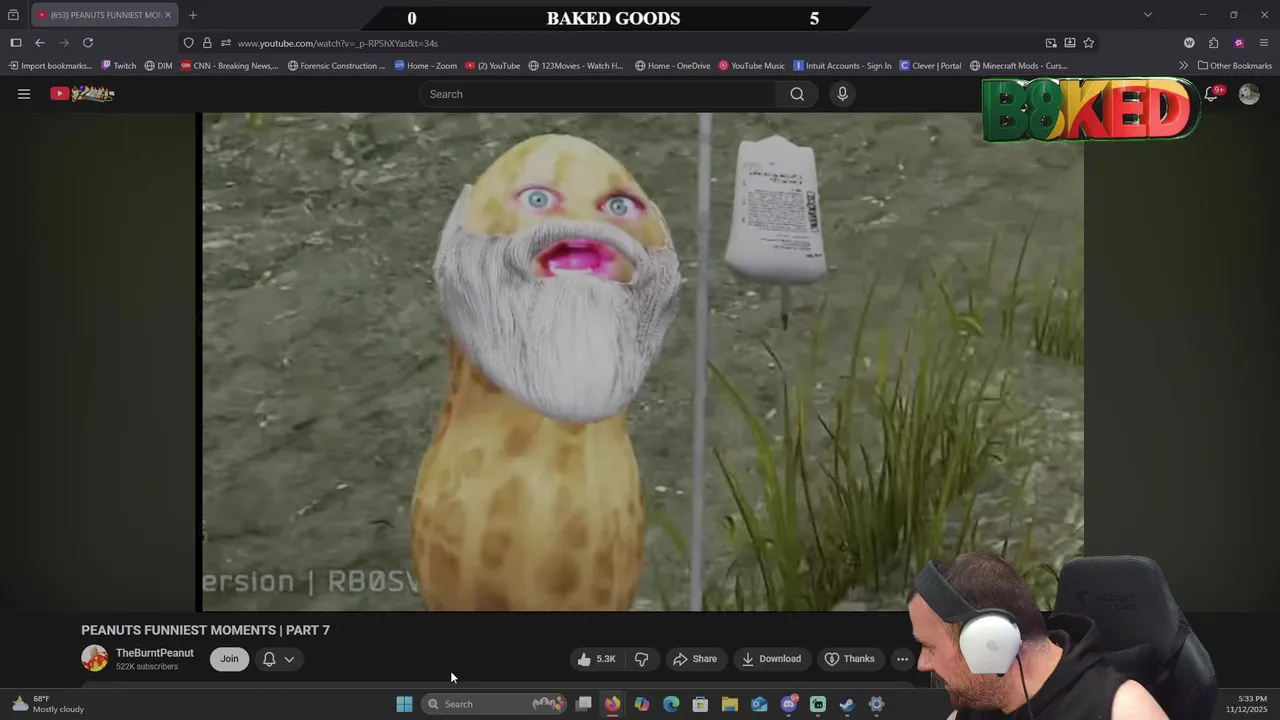Send Thanks to the creator

(x=849, y=659)
